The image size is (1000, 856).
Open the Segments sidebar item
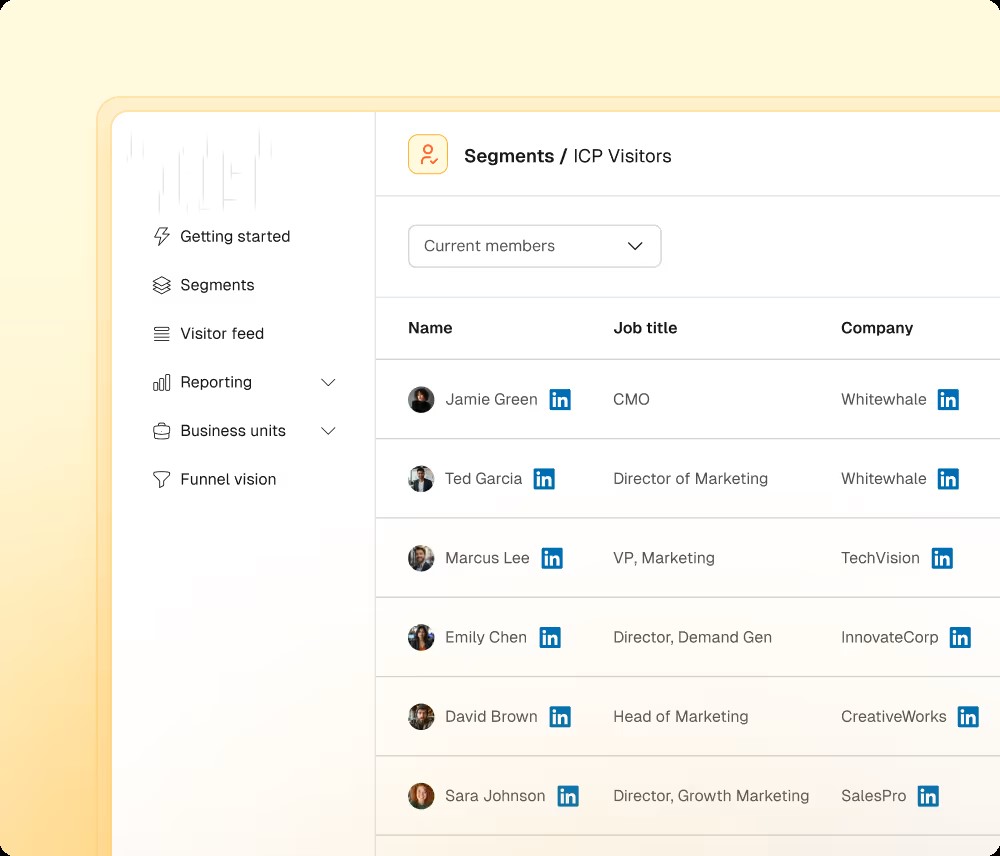click(x=216, y=285)
